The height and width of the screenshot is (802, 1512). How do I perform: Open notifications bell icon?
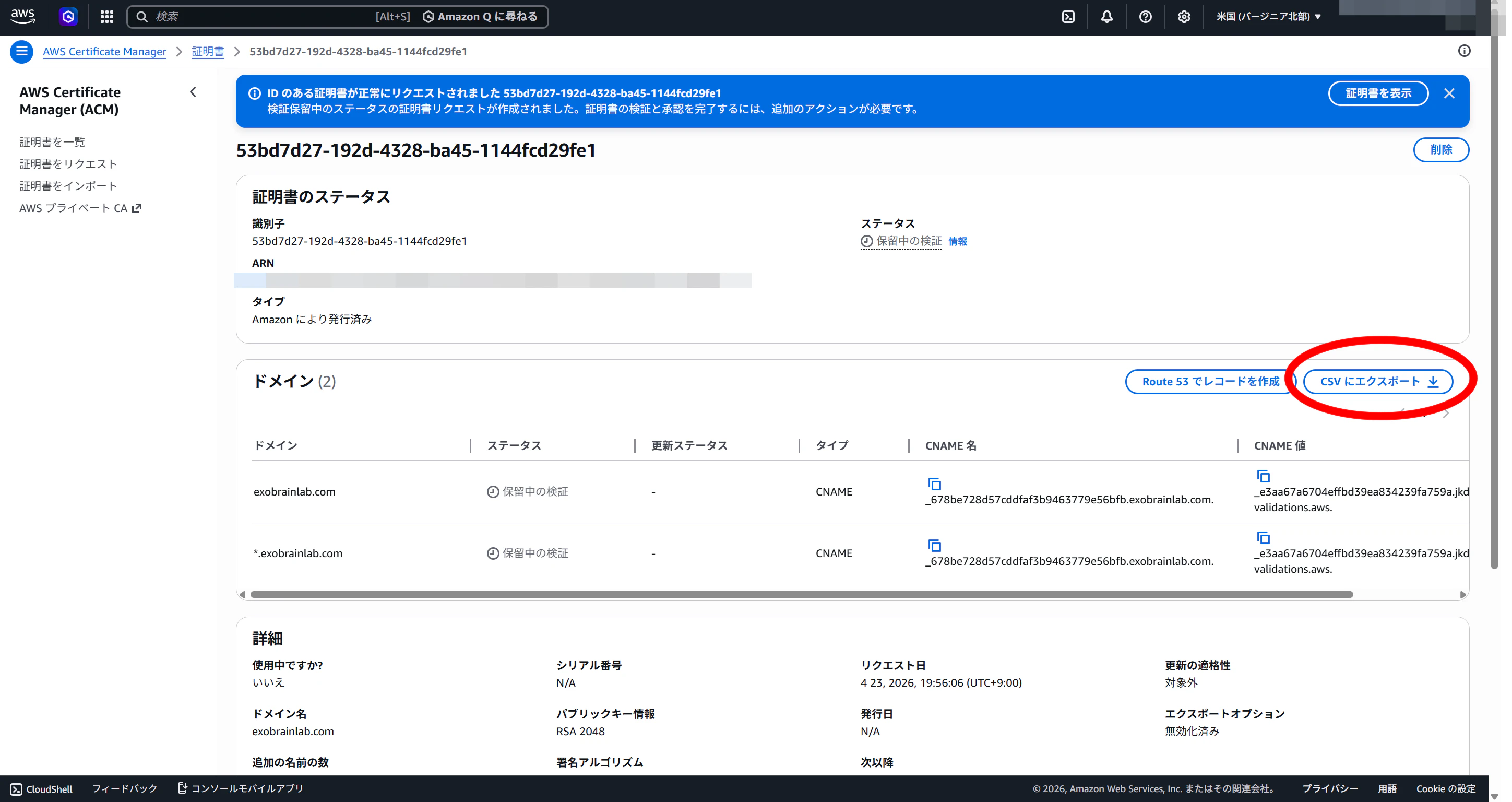coord(1106,16)
